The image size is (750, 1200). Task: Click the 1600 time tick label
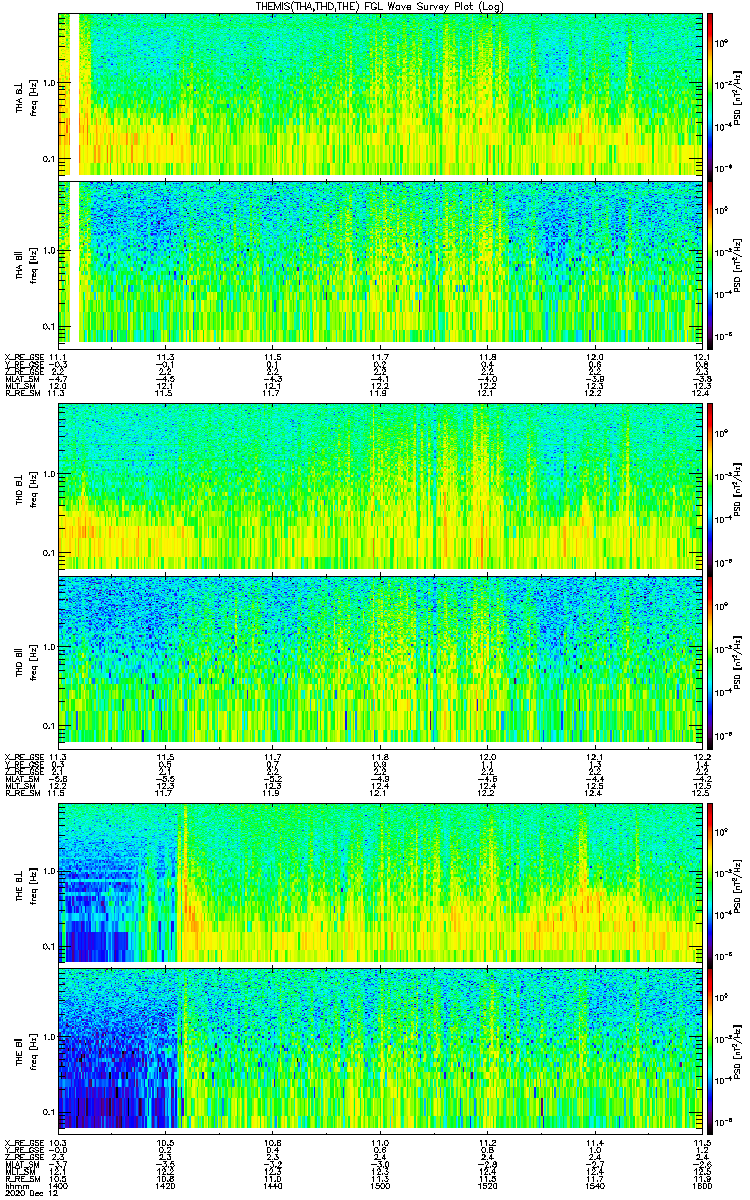point(700,1185)
